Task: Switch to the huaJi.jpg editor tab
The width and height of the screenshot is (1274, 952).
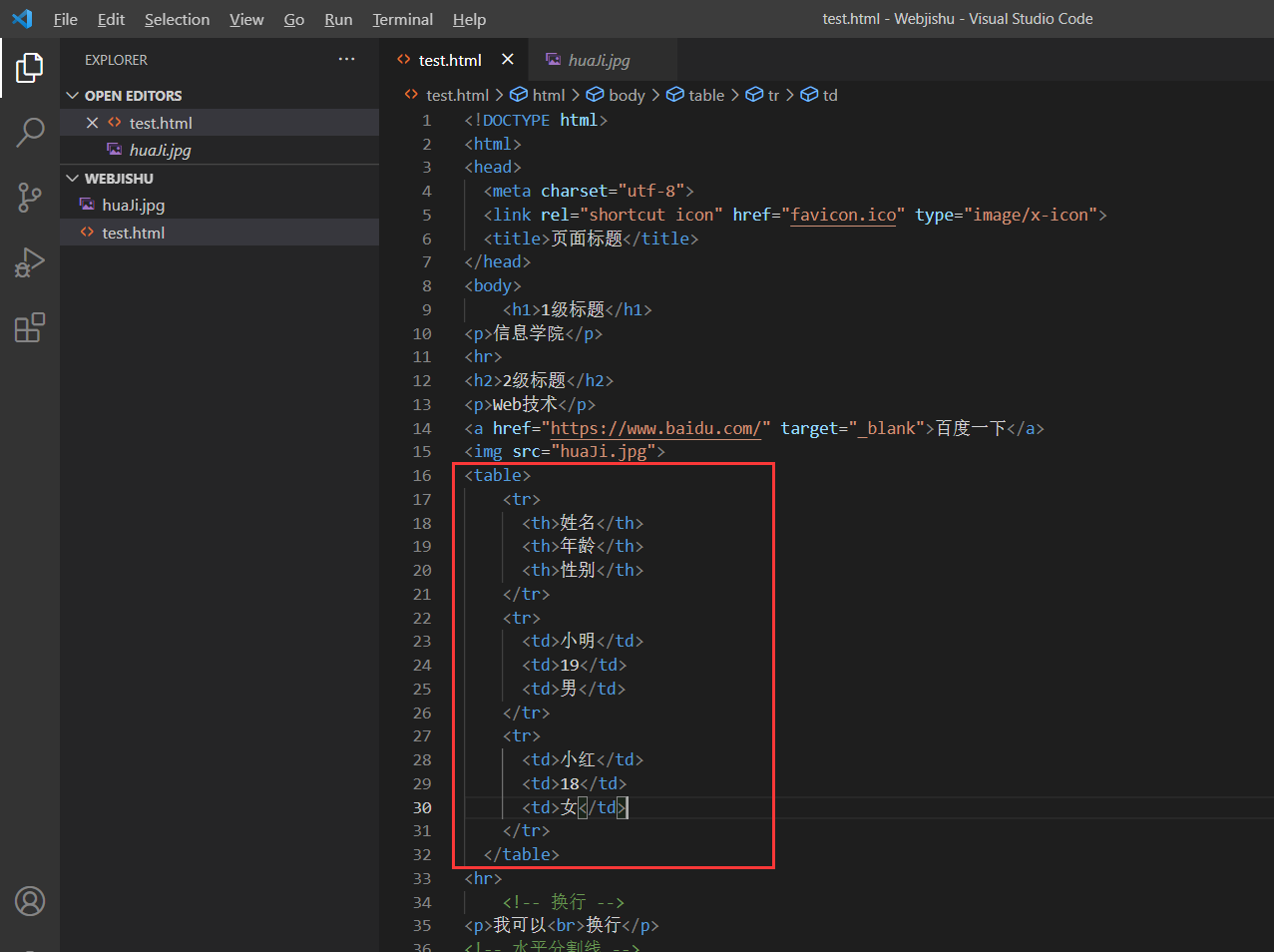Action: point(602,60)
